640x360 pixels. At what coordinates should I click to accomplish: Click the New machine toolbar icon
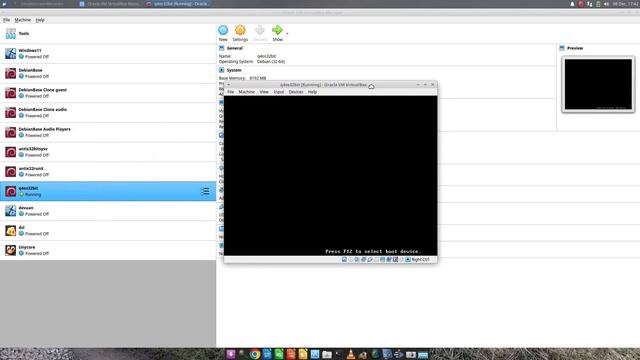point(223,33)
